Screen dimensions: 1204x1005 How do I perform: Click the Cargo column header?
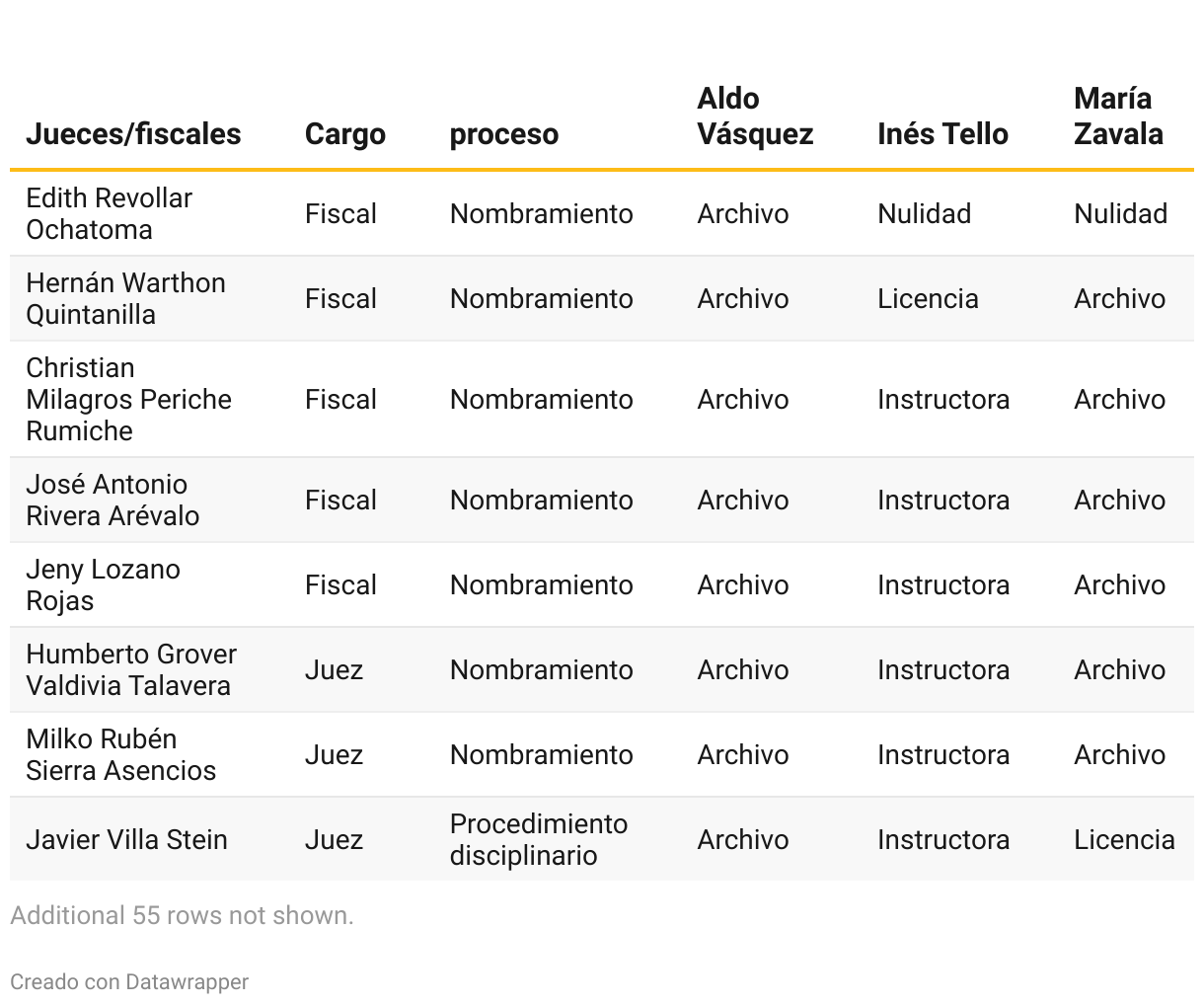tap(344, 134)
